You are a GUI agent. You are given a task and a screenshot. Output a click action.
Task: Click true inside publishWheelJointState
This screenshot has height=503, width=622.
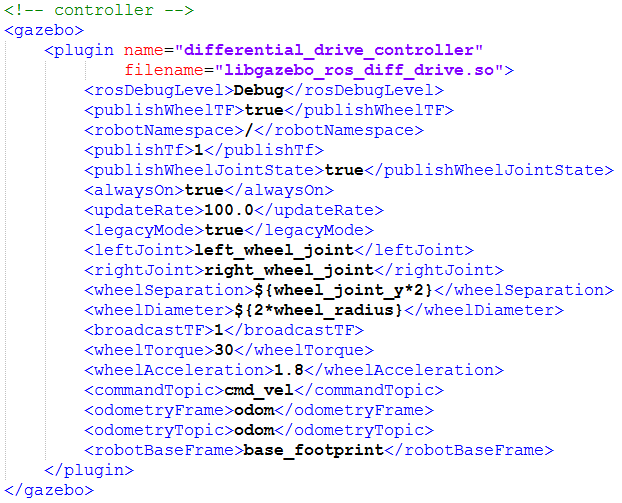(344, 170)
